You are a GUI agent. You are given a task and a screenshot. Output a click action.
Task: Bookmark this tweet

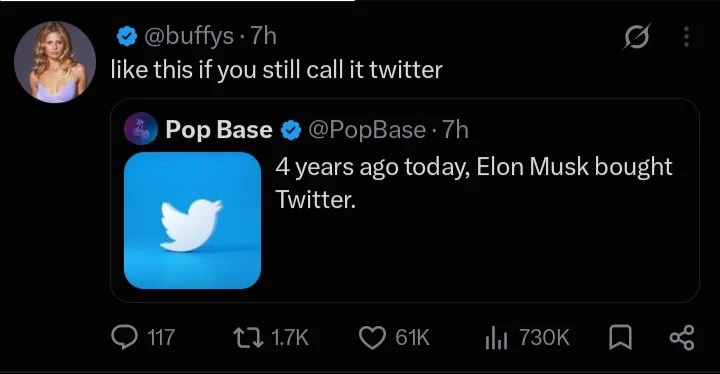coord(620,338)
